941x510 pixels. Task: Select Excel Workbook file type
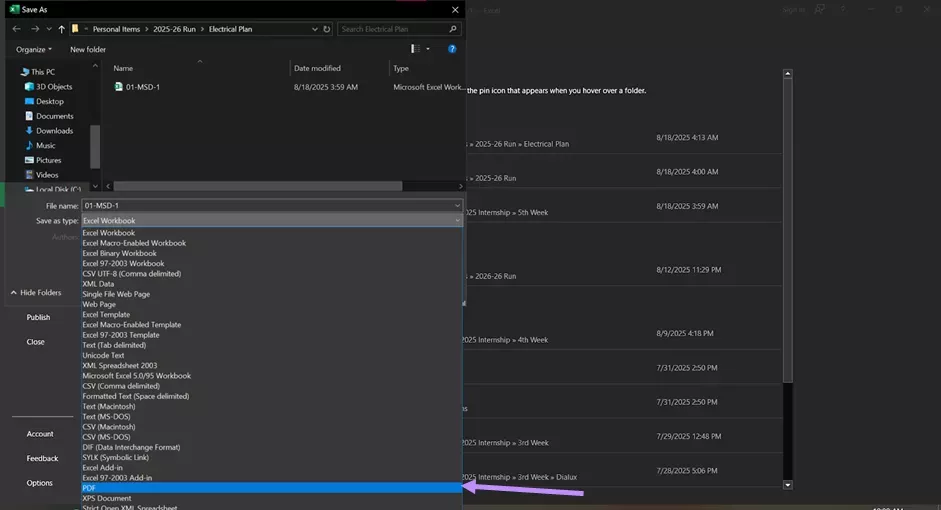click(x=272, y=233)
